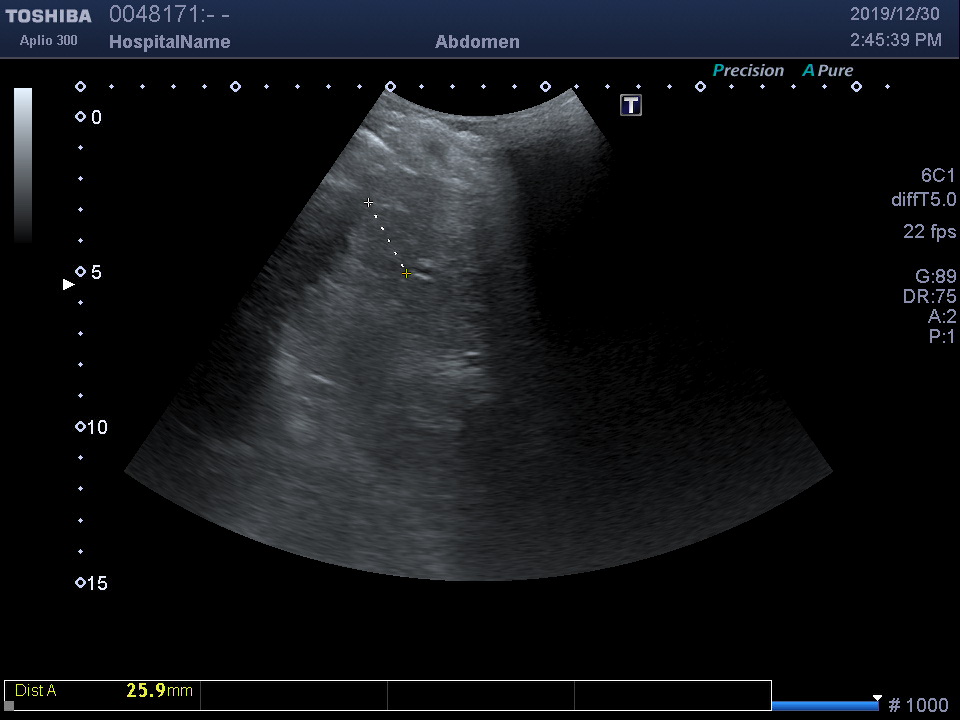Click the focus position arrow near depth 5
This screenshot has width=960, height=720.
click(x=69, y=285)
